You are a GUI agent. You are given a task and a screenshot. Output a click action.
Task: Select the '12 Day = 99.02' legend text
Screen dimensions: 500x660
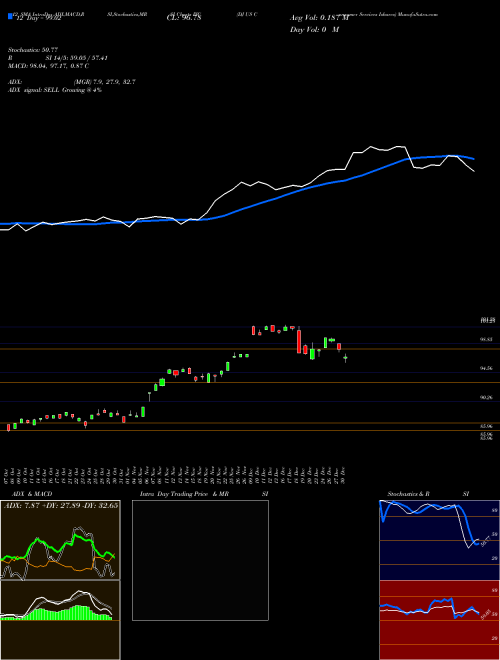[x=39, y=18]
